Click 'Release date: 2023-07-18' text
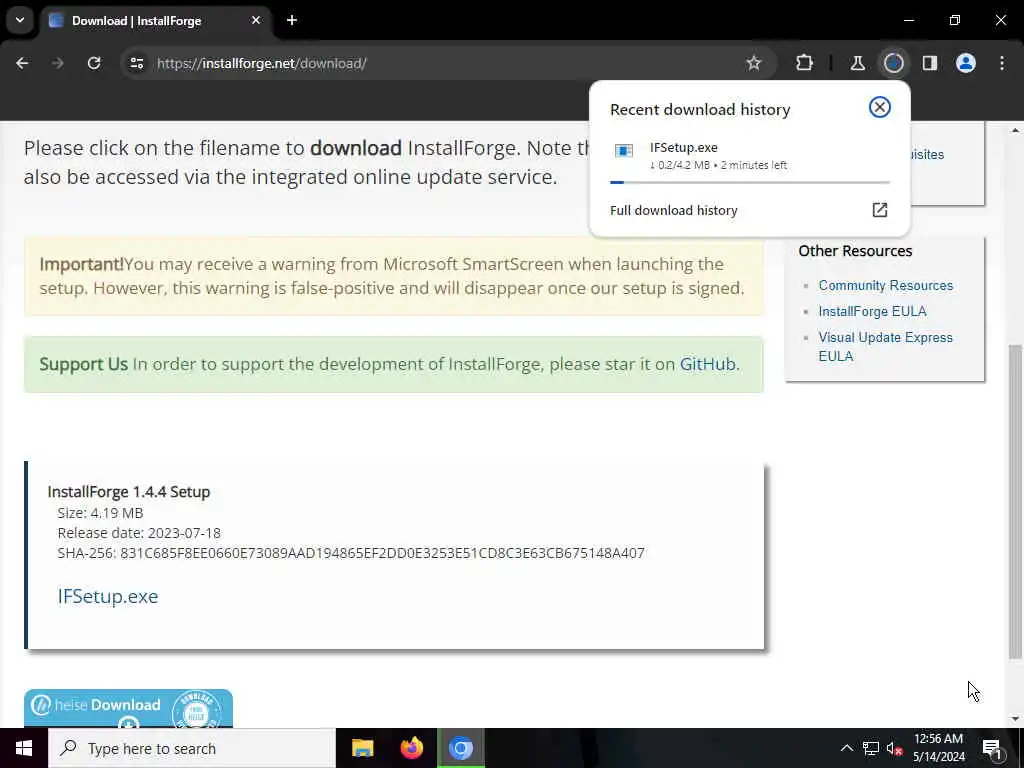1024x768 pixels. (139, 533)
